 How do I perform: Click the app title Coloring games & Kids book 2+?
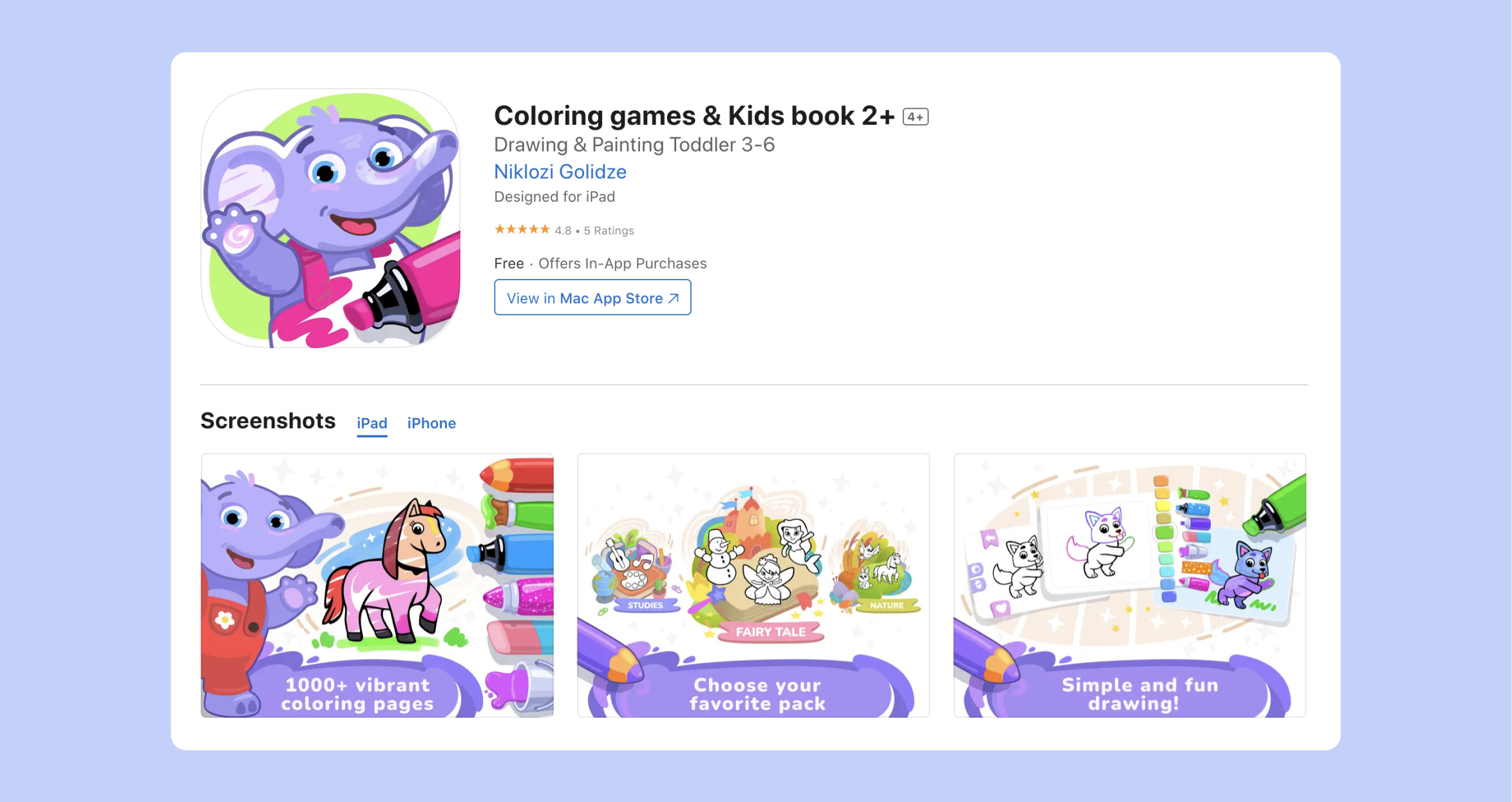694,116
